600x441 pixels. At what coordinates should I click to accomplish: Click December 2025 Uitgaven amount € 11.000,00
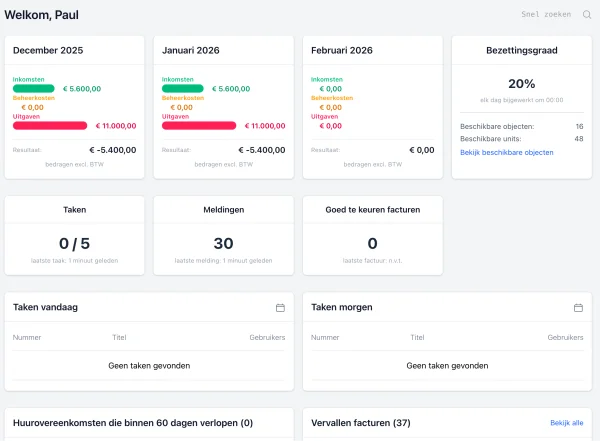pyautogui.click(x=116, y=126)
